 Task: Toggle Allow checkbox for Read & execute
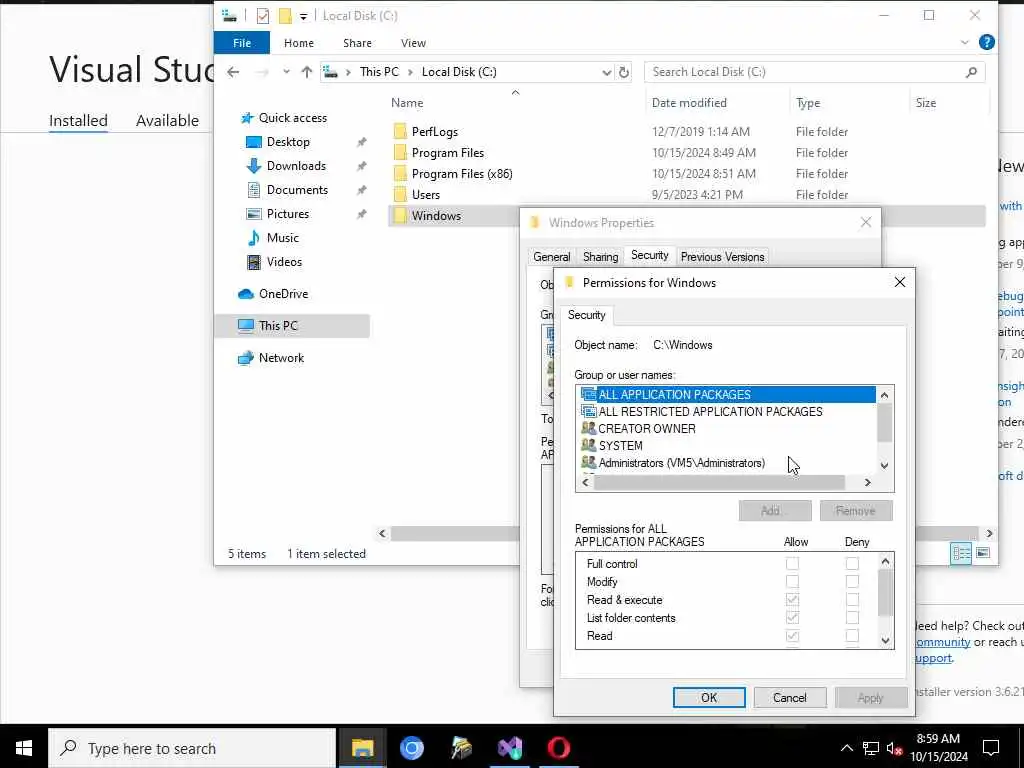[792, 600]
